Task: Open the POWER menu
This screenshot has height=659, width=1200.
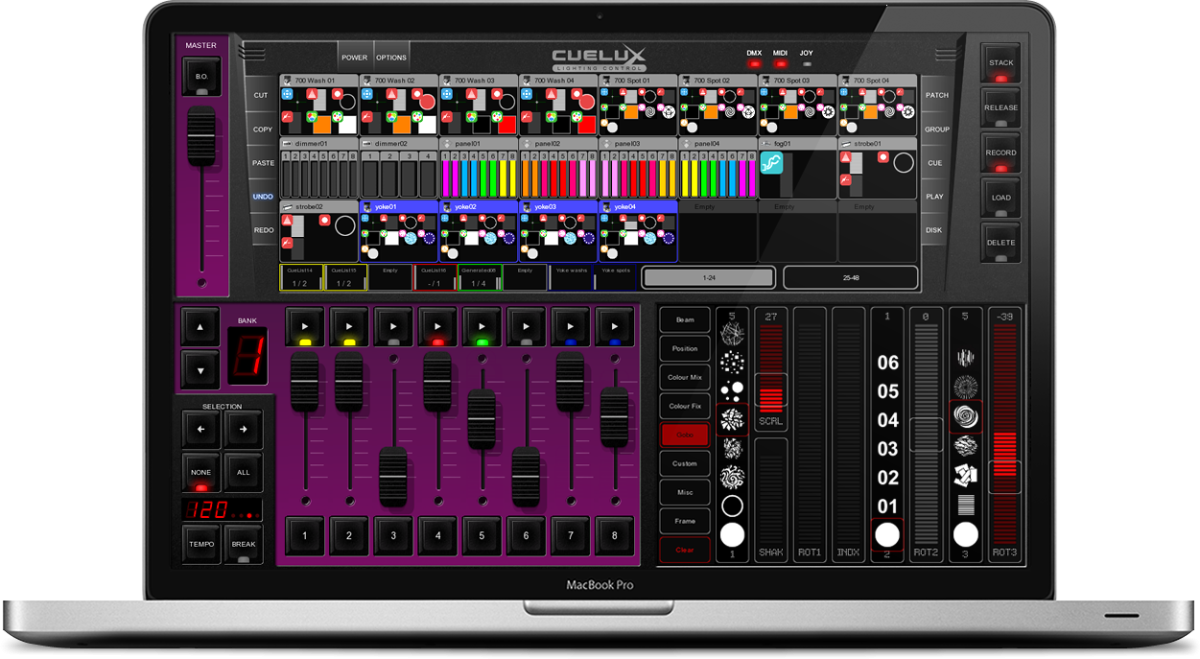Action: [x=354, y=58]
